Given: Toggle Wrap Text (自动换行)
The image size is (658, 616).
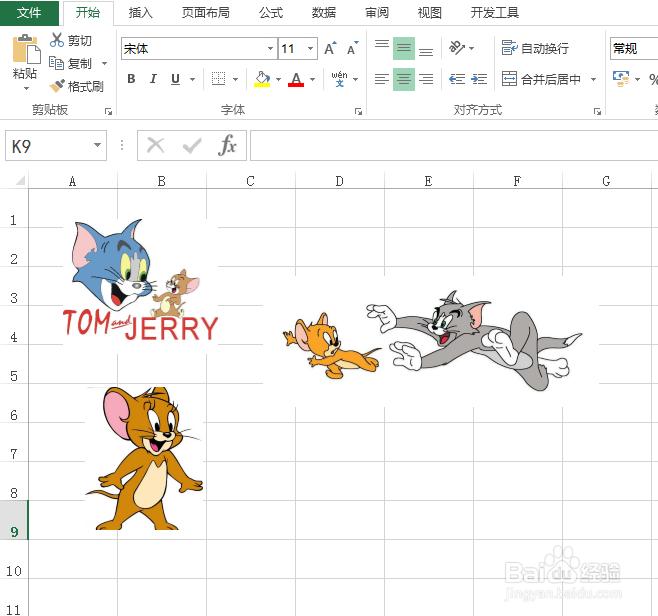Looking at the screenshot, I should click(535, 49).
